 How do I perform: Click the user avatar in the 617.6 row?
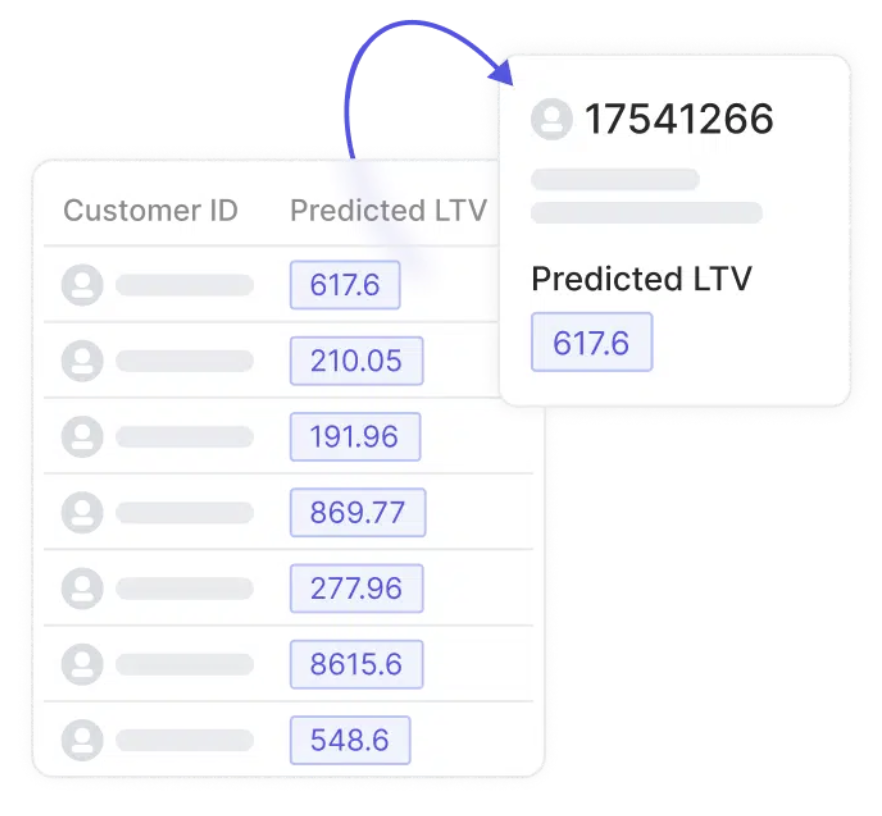click(82, 285)
